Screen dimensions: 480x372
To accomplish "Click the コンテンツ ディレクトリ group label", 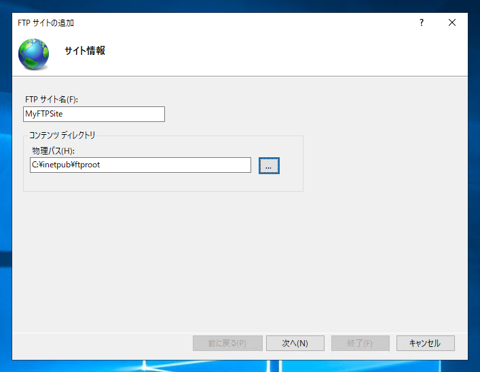I will 62,135.
